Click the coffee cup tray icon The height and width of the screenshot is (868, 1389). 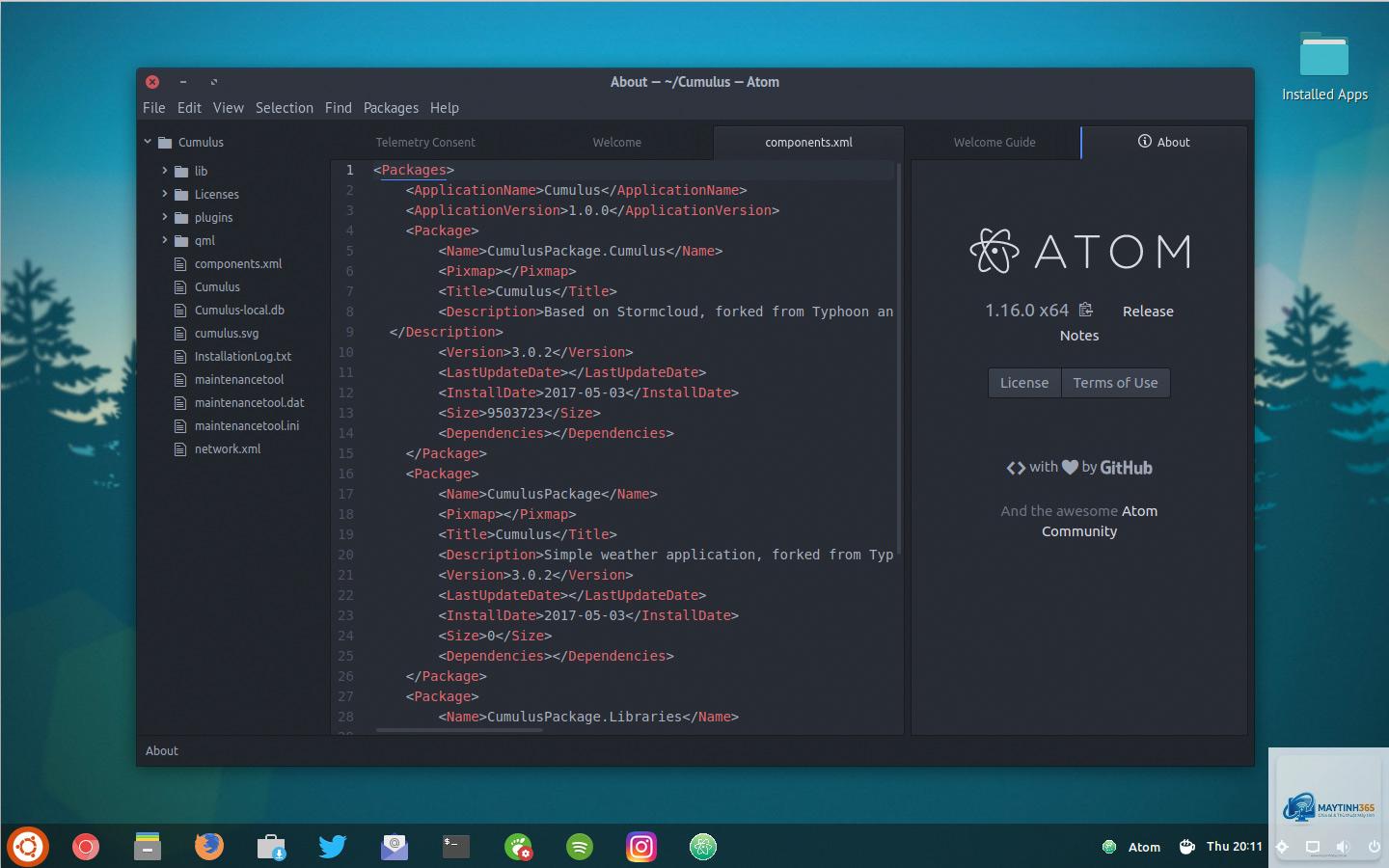point(1186,846)
